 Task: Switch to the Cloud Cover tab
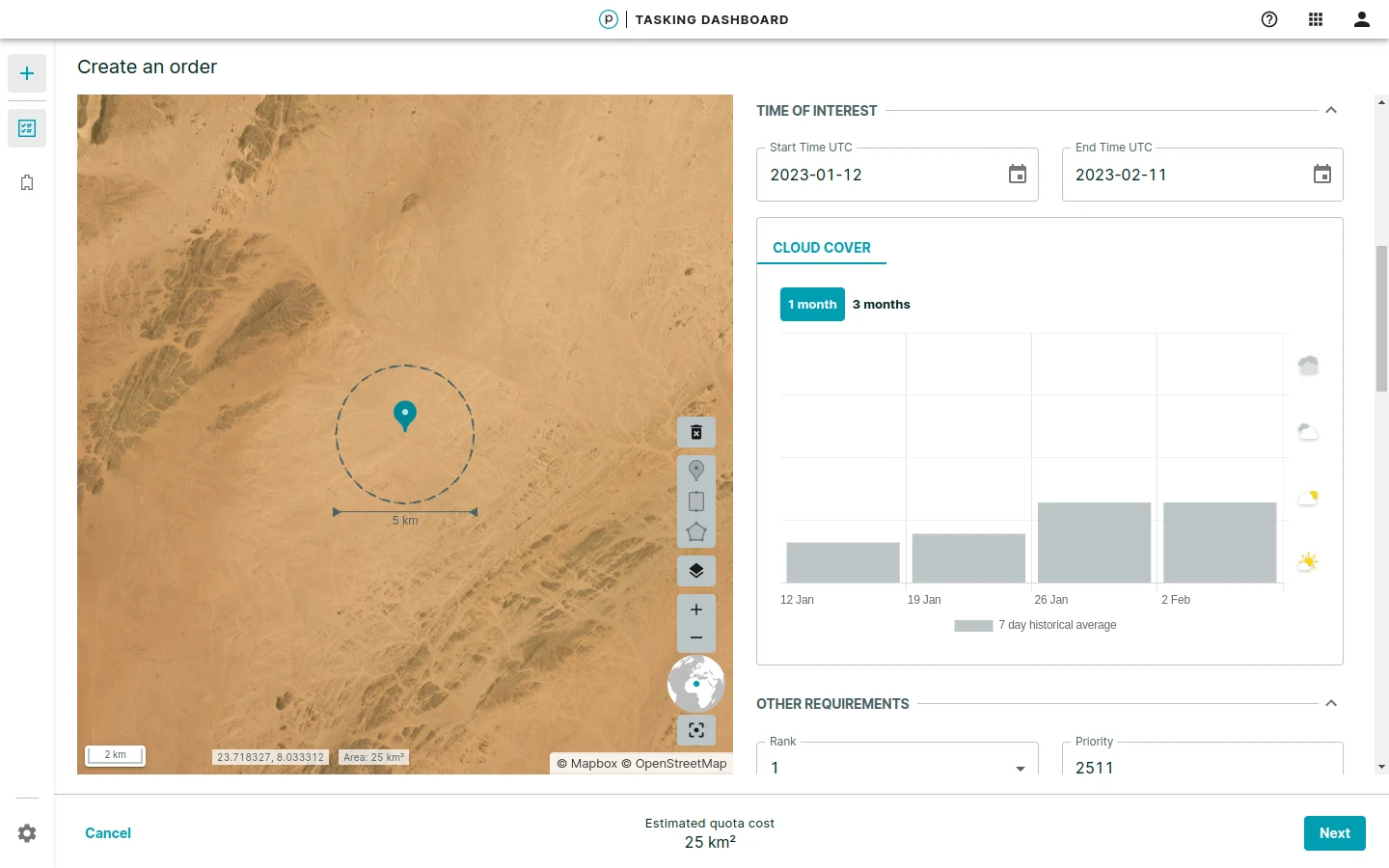point(822,248)
